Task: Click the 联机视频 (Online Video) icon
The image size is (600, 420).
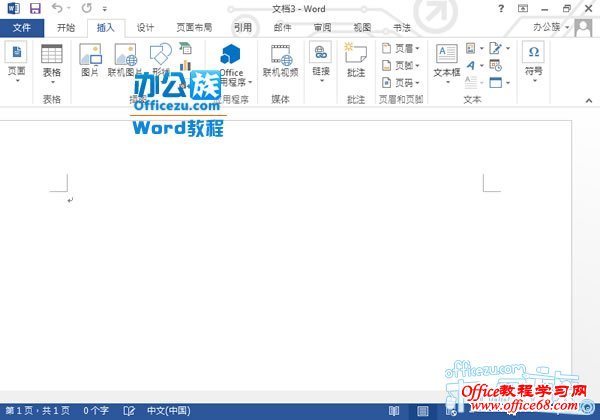Action: pyautogui.click(x=280, y=60)
